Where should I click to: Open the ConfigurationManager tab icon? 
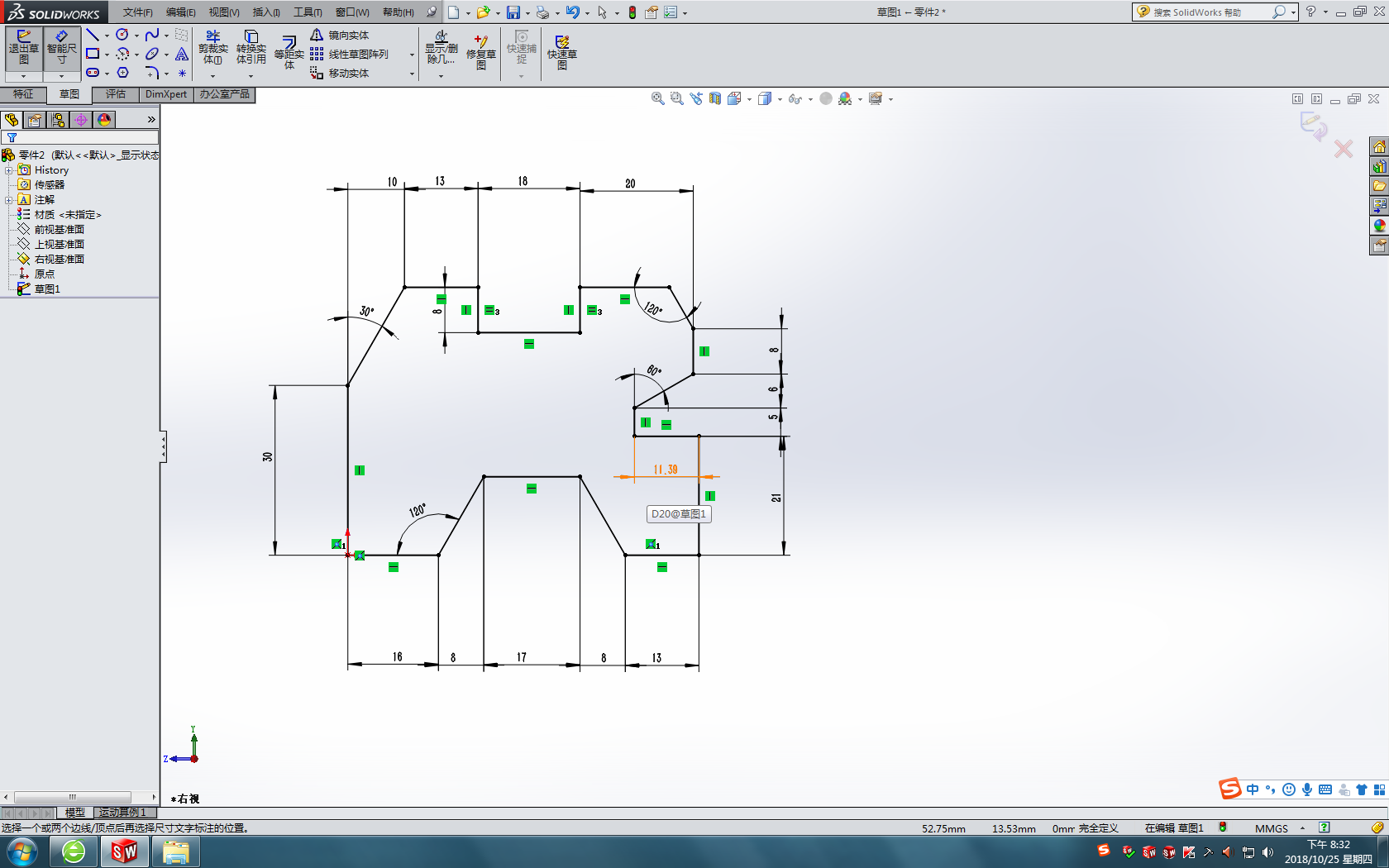click(x=58, y=120)
